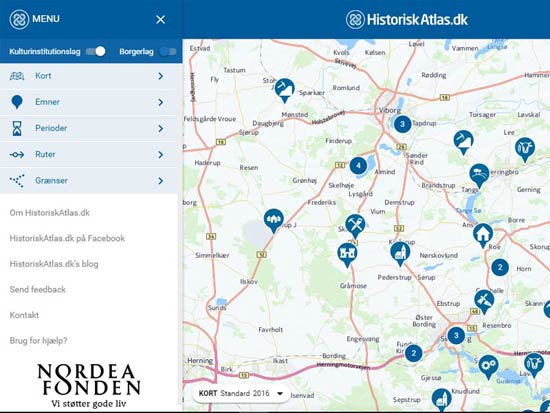Screen dimensions: 550x413
Task: Click the HistoriskAtlas.dk header logo
Action: 407,19
